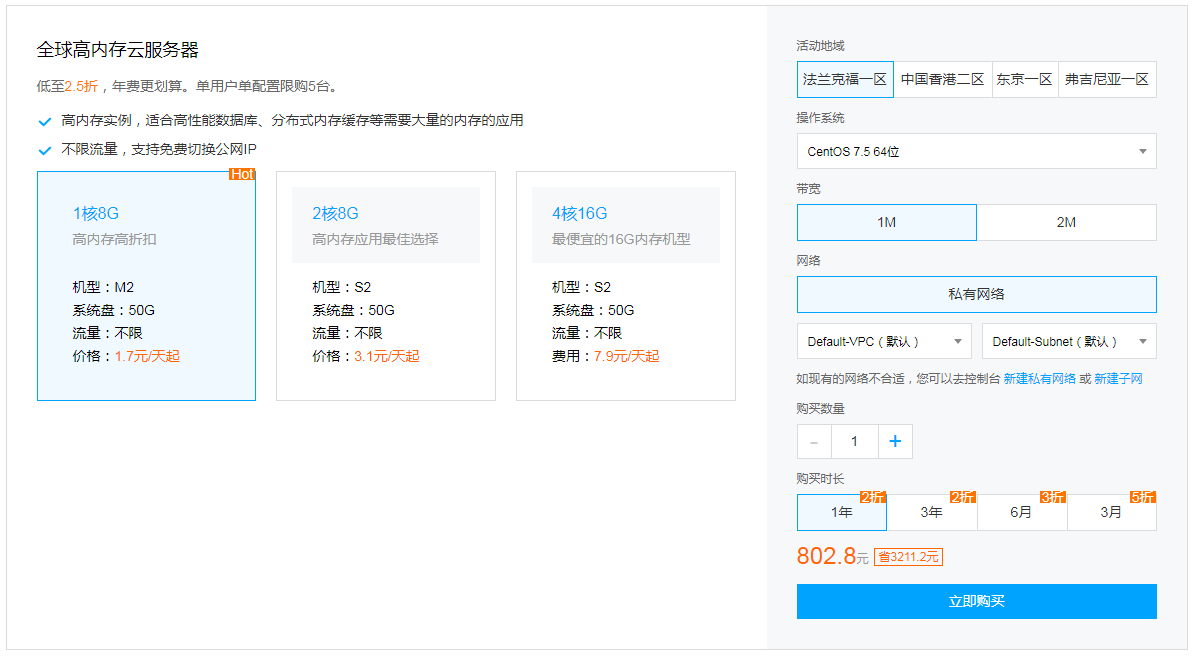Choose the 4核16G server plan card
1195x656 pixels.
(x=625, y=286)
